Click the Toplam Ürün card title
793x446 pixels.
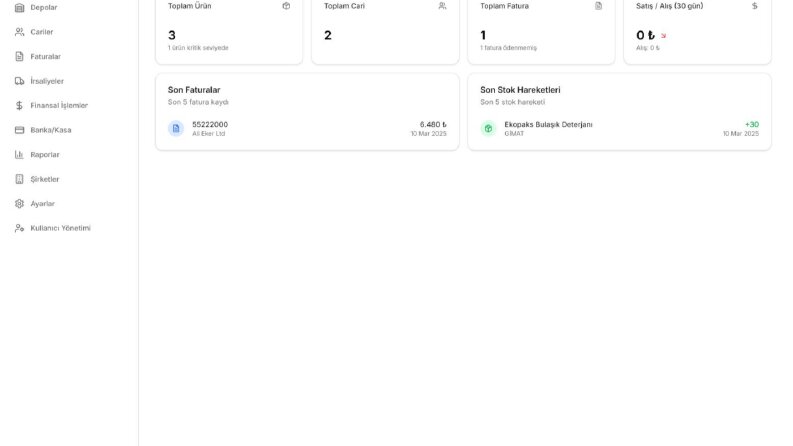pyautogui.click(x=190, y=6)
